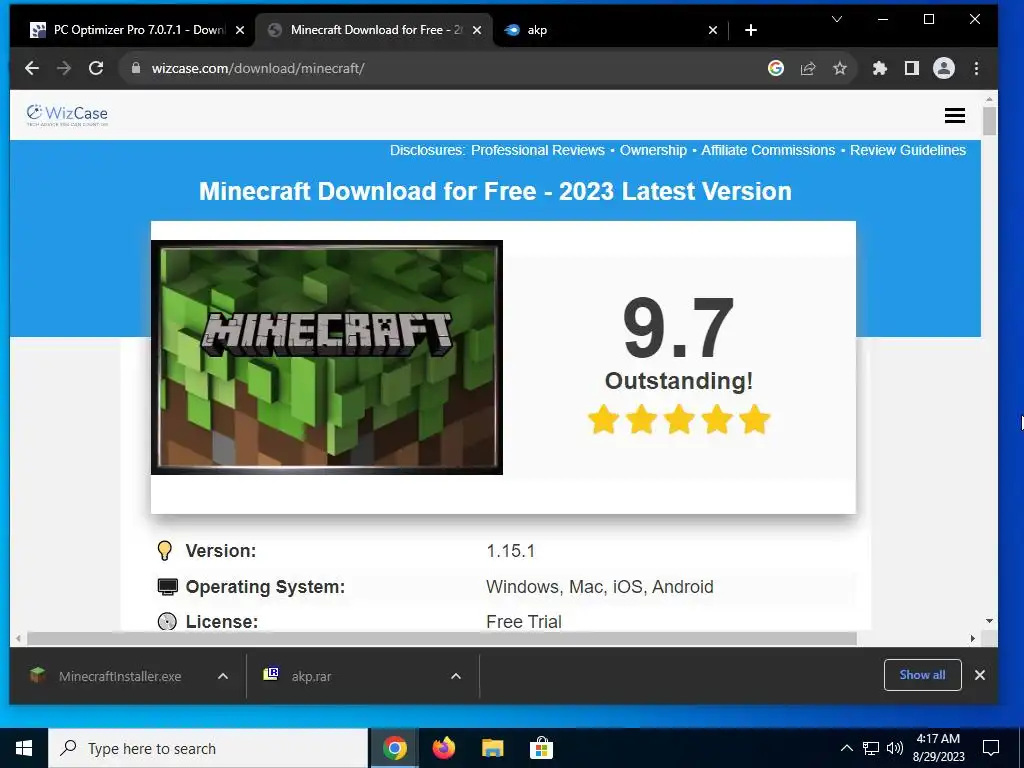This screenshot has height=768, width=1024.
Task: Go back to the previous page
Action: [32, 68]
